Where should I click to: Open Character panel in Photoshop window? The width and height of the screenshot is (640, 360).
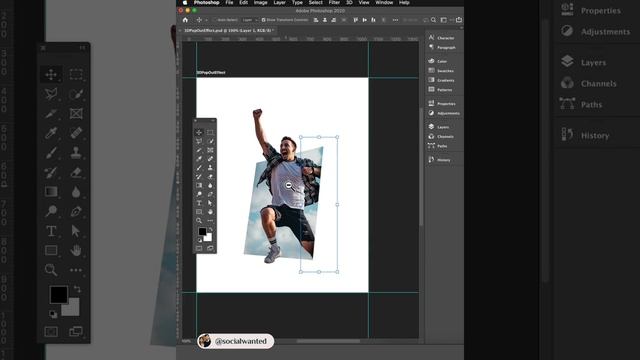coord(442,38)
